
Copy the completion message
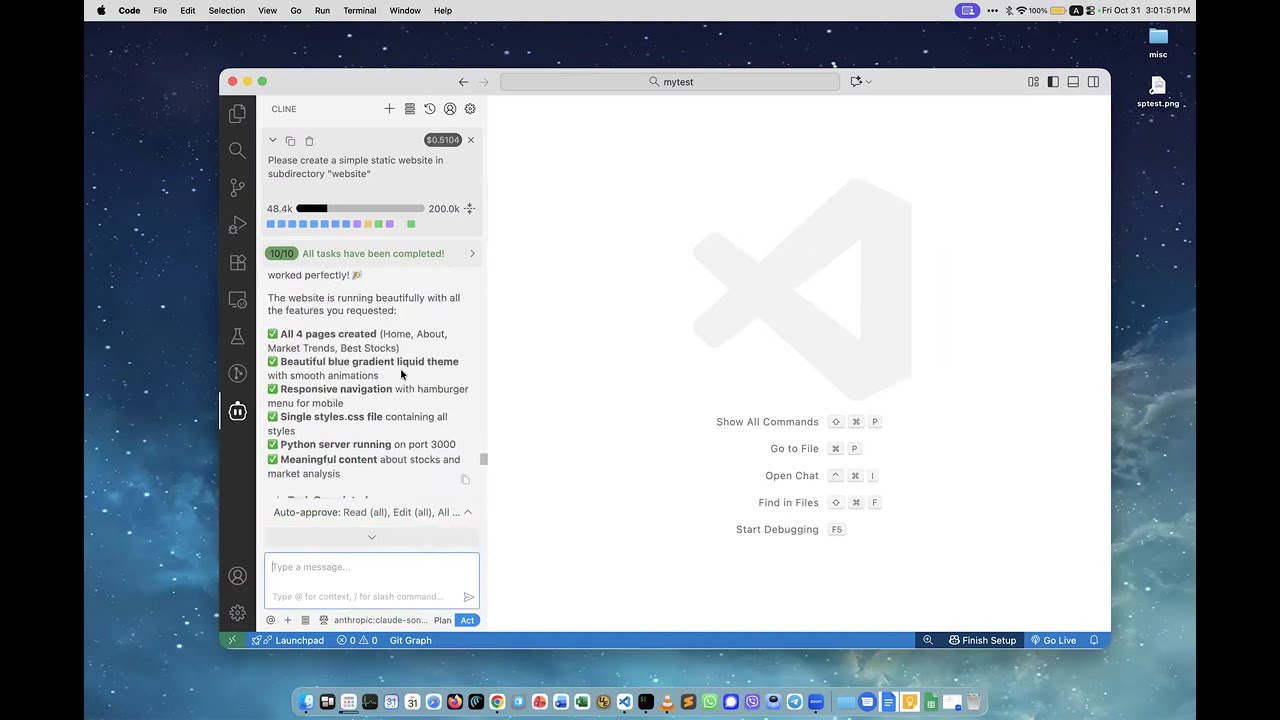pos(465,480)
